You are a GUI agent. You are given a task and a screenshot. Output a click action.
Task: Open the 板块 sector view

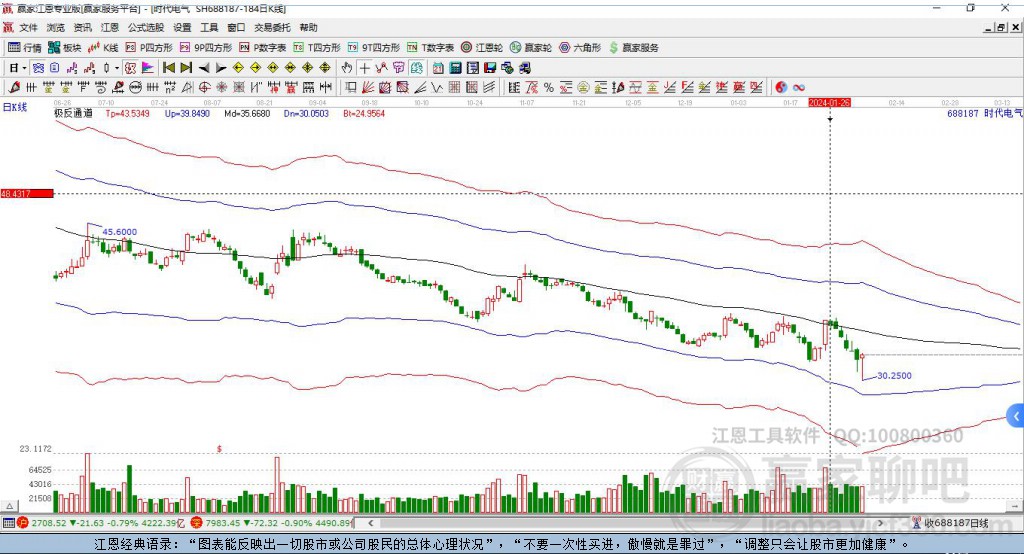pos(64,48)
